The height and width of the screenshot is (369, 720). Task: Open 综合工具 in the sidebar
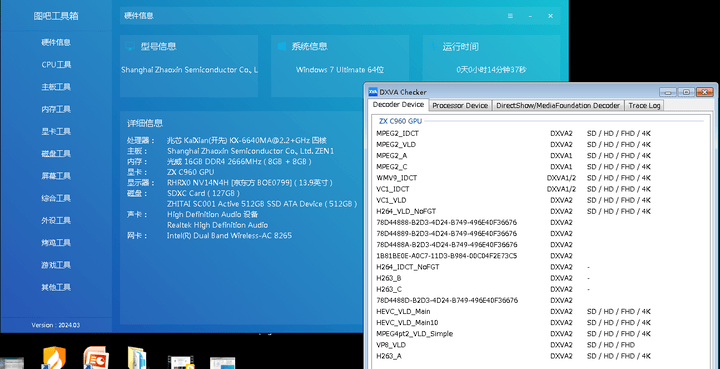point(56,198)
